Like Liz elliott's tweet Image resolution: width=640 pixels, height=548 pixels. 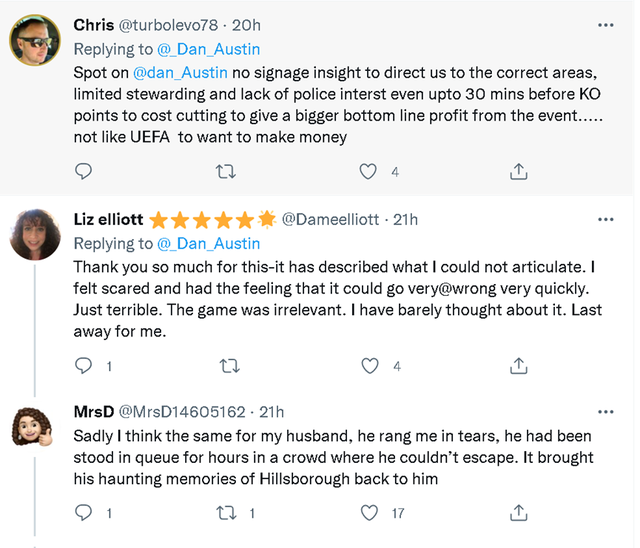[x=369, y=366]
